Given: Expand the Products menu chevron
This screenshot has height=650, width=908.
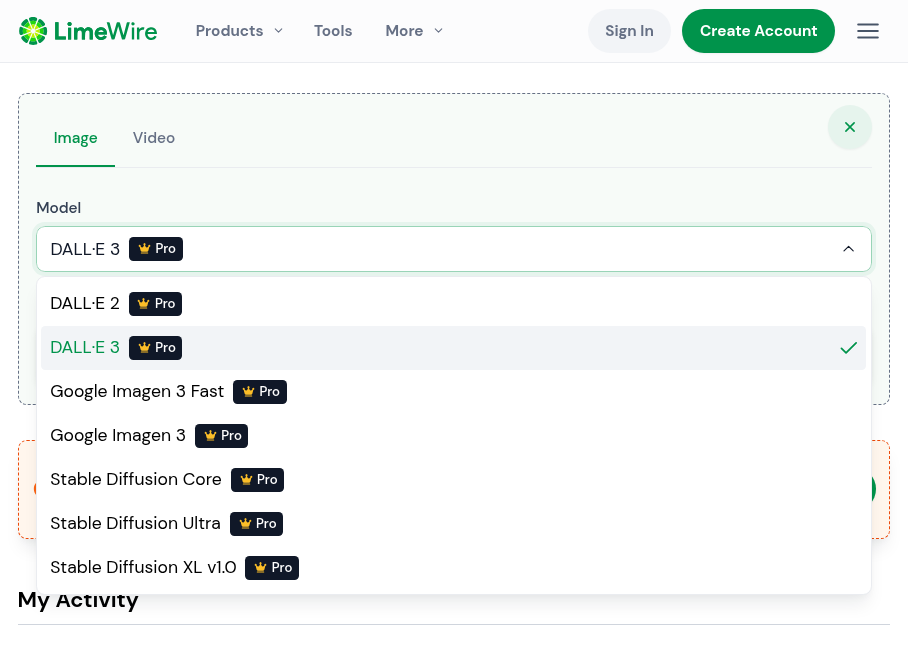Looking at the screenshot, I should [x=279, y=31].
